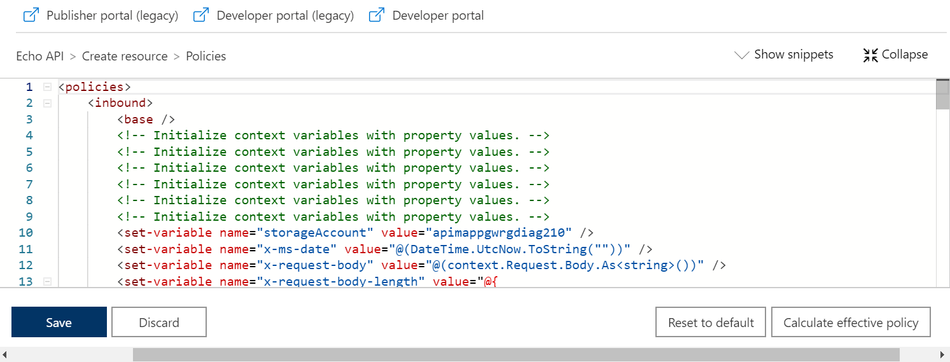Screen dimensions: 950x362
Task: Click the Collapse arrows icon
Action: pos(871,55)
